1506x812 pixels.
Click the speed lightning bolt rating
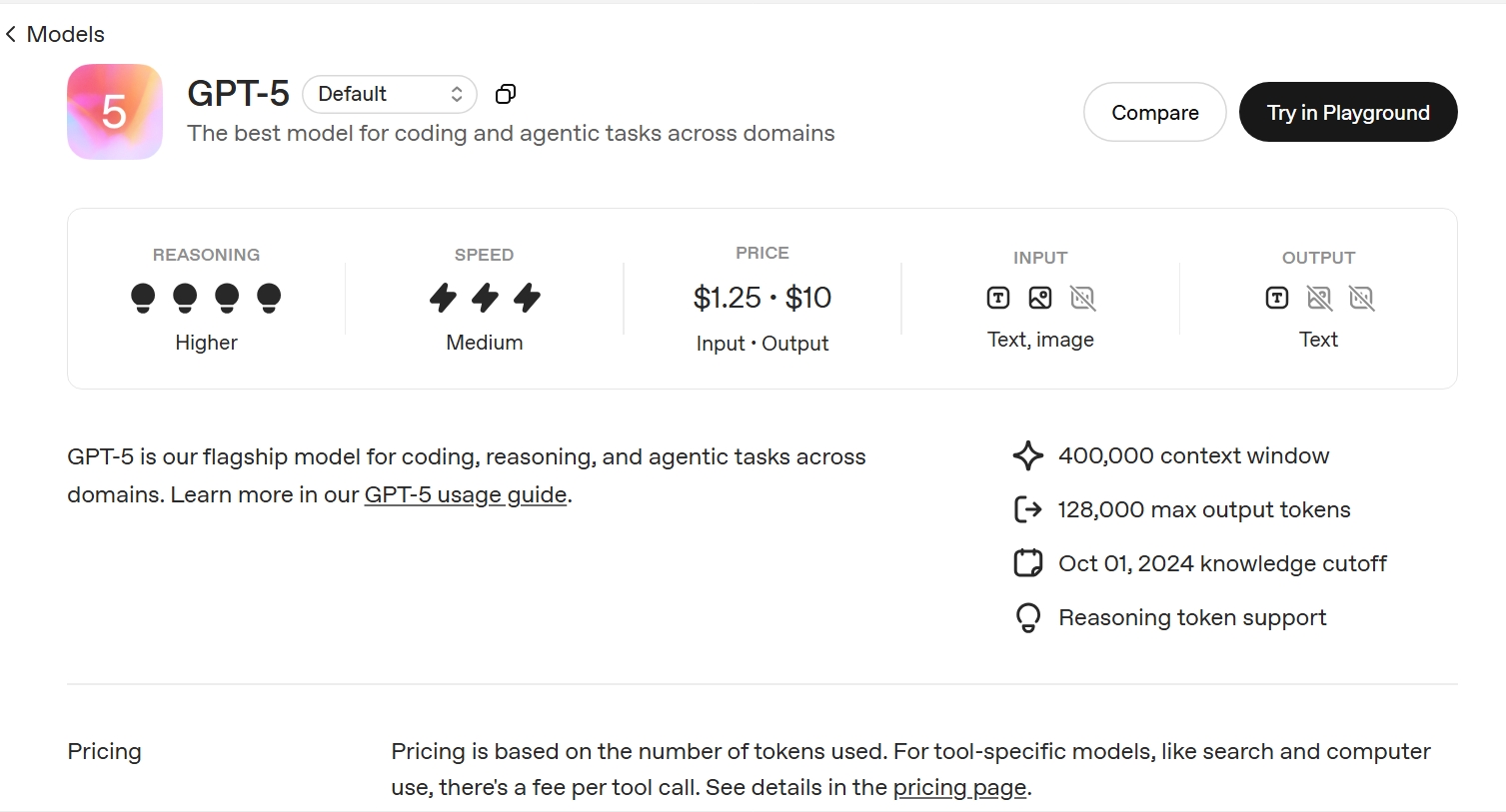[485, 298]
